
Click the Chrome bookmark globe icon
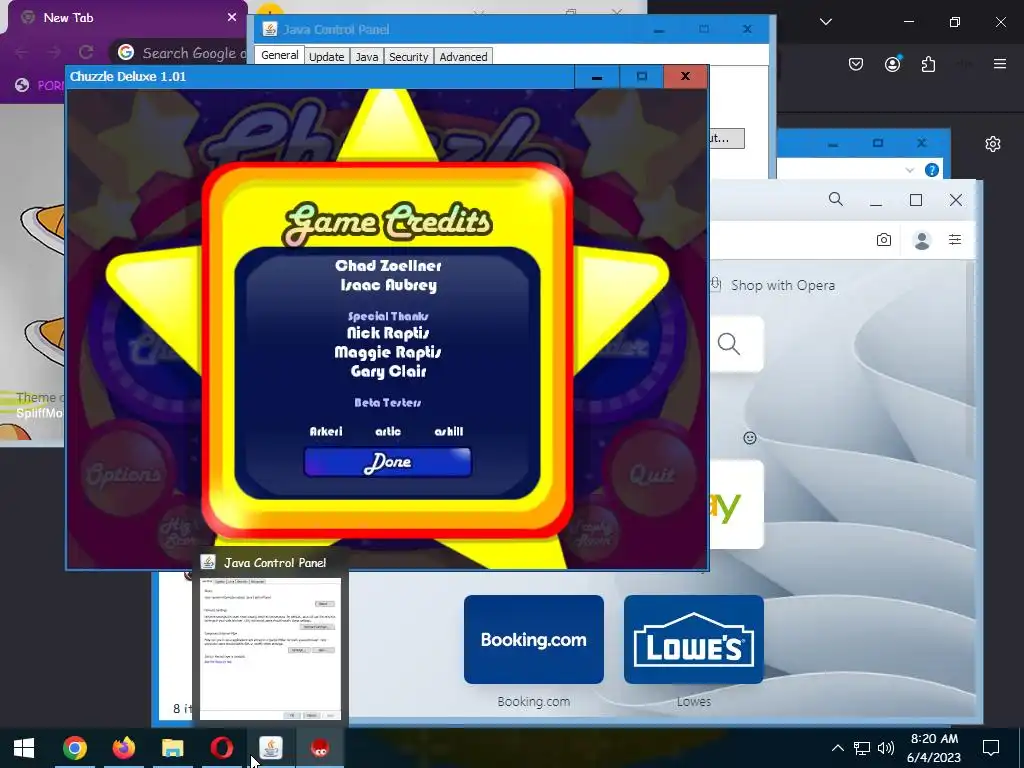[x=22, y=85]
